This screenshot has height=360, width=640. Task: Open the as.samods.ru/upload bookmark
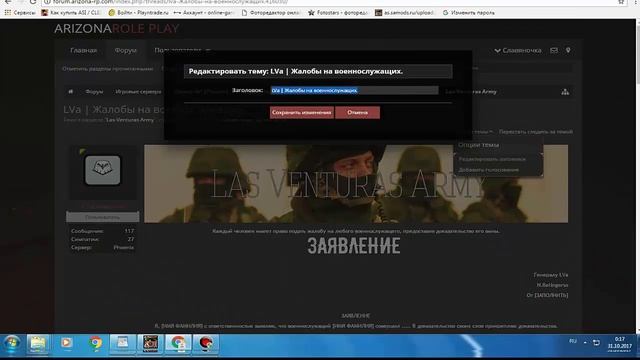tap(405, 13)
